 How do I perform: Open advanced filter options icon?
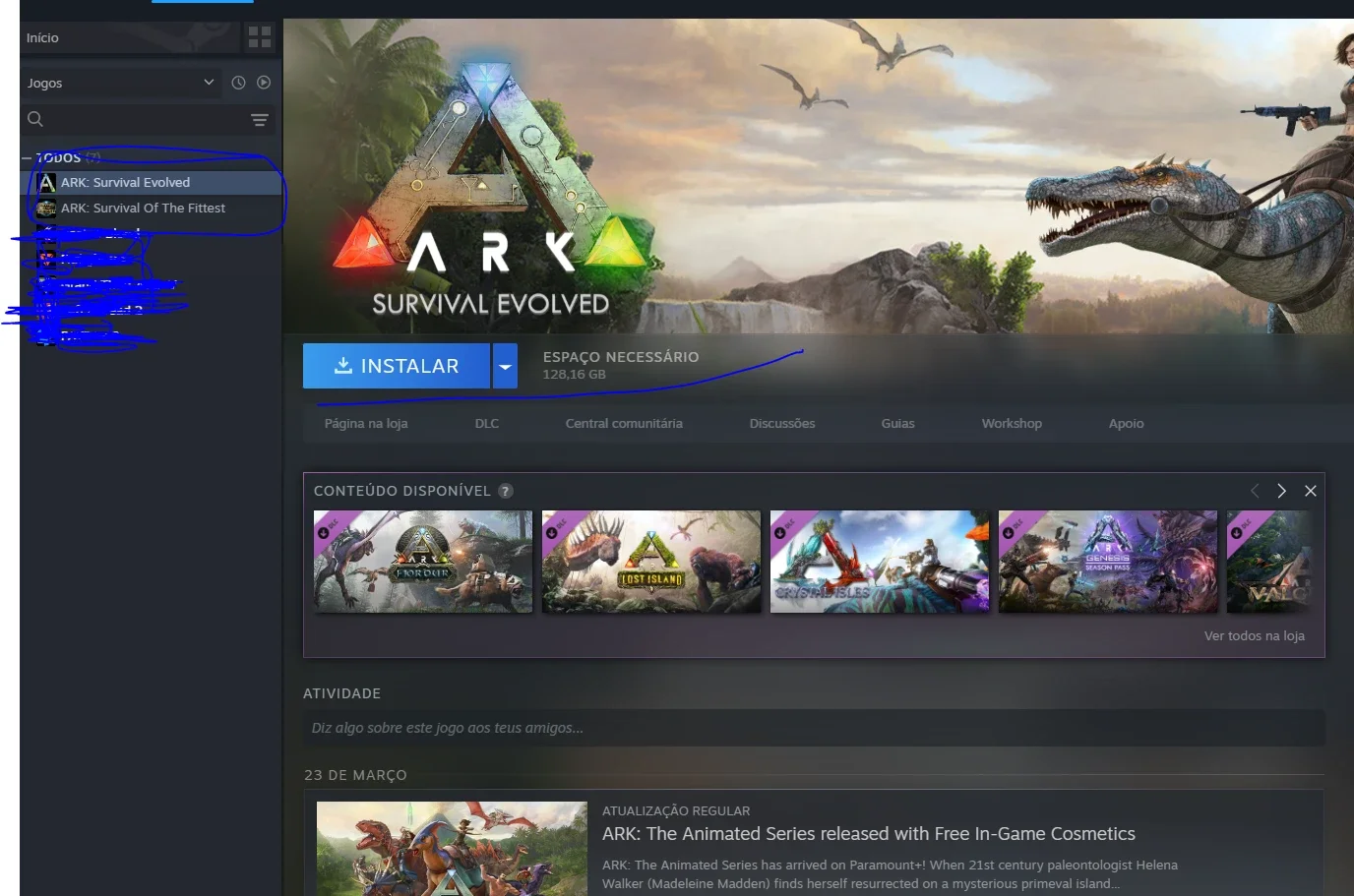[x=260, y=120]
